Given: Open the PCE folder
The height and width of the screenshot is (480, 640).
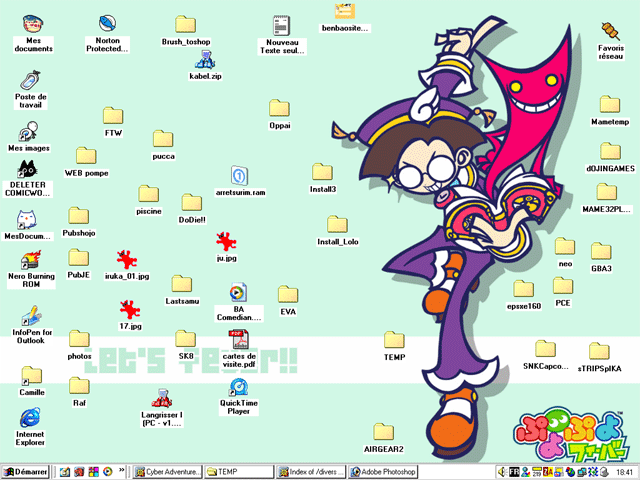Looking at the screenshot, I should coord(563,287).
